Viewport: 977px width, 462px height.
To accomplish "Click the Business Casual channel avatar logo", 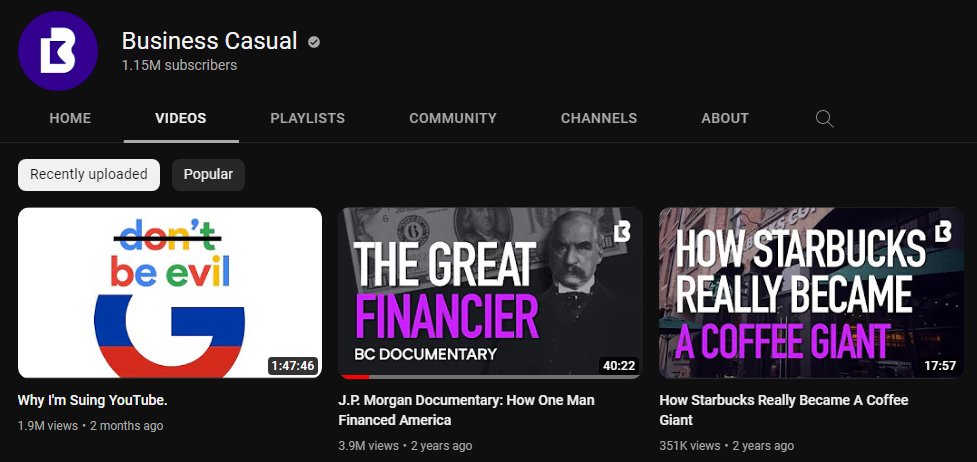I will [58, 51].
